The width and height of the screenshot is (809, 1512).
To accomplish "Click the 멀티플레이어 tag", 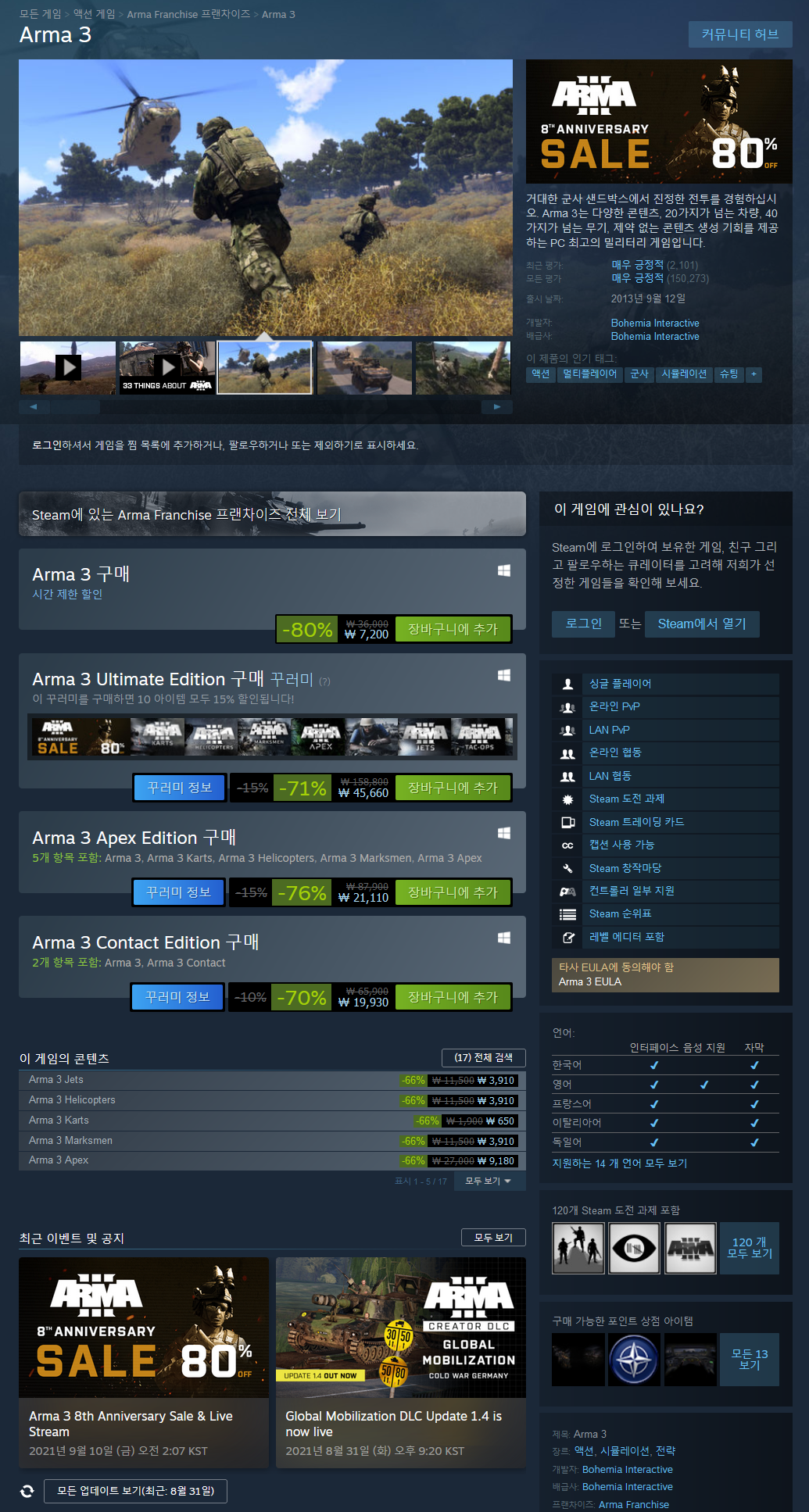I will pos(590,374).
